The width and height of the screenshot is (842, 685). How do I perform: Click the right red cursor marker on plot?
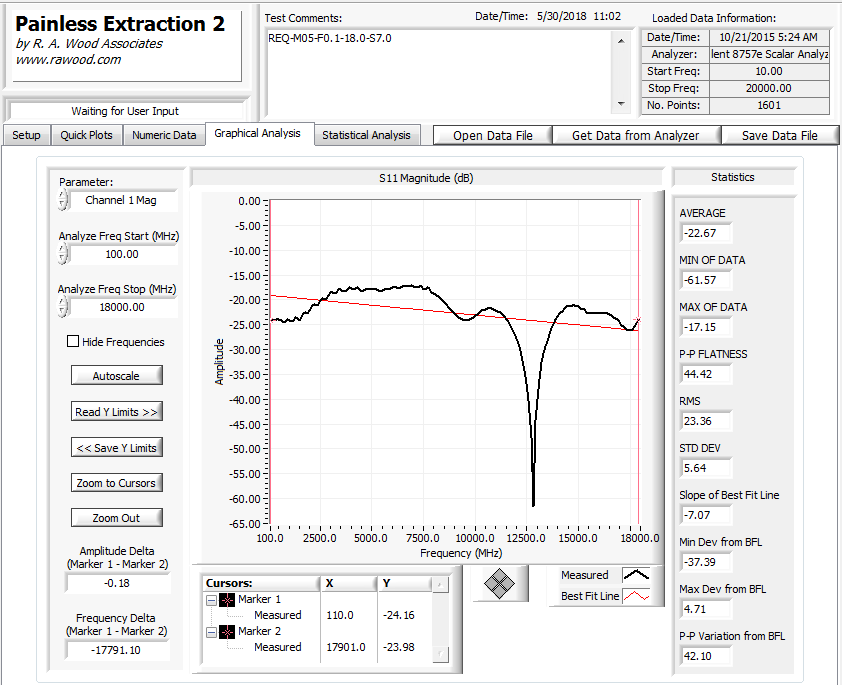pos(637,321)
